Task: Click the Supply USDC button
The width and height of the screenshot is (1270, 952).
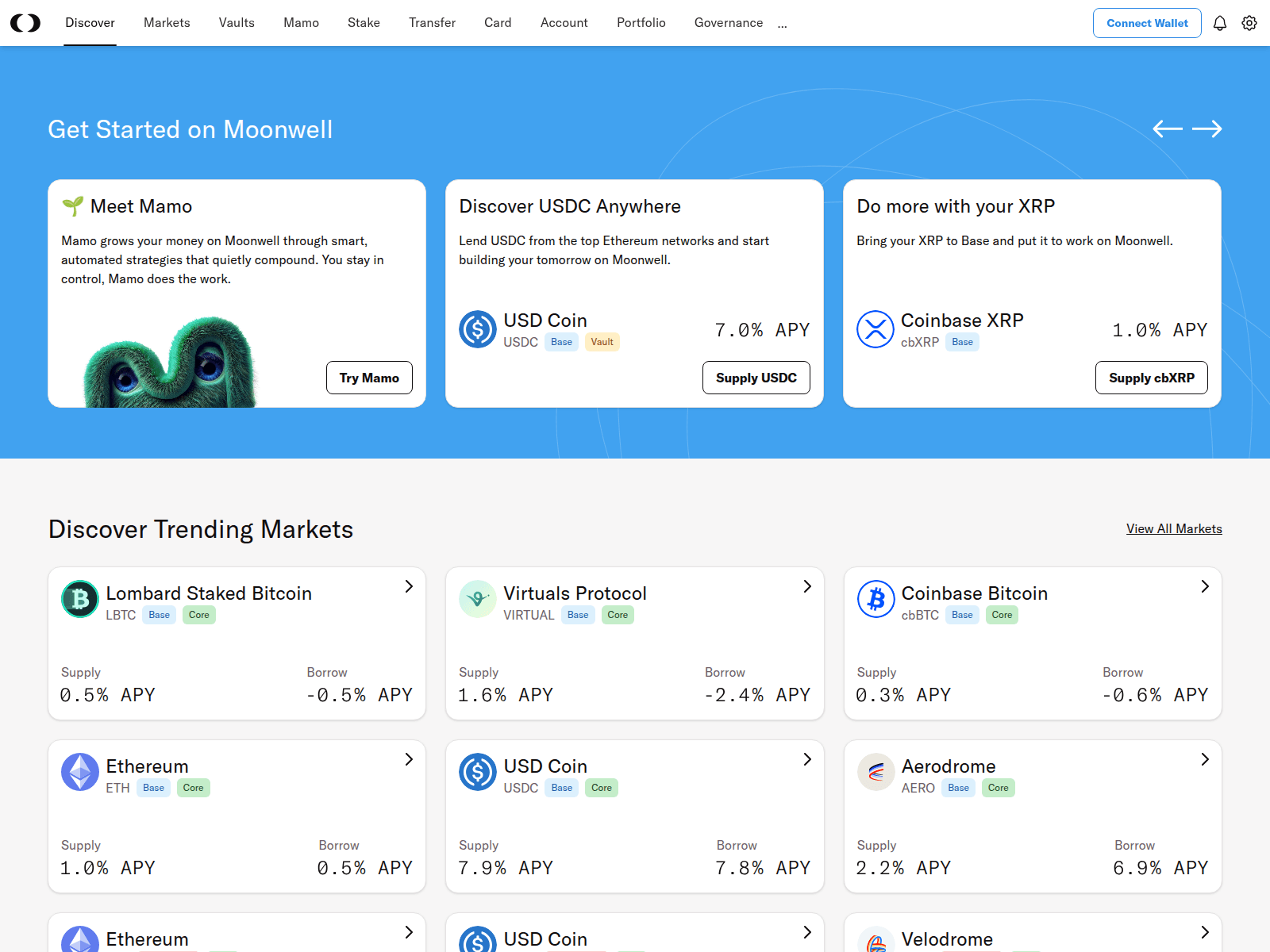Action: click(x=756, y=378)
